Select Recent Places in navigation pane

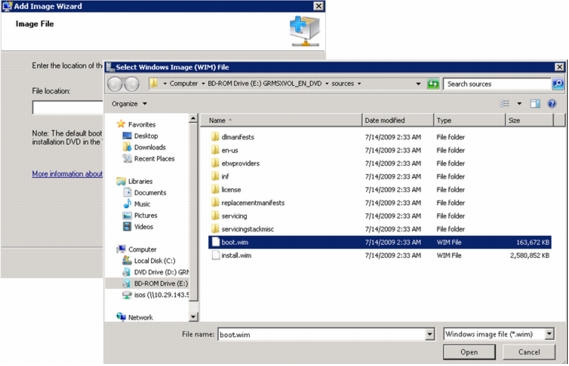[149, 159]
